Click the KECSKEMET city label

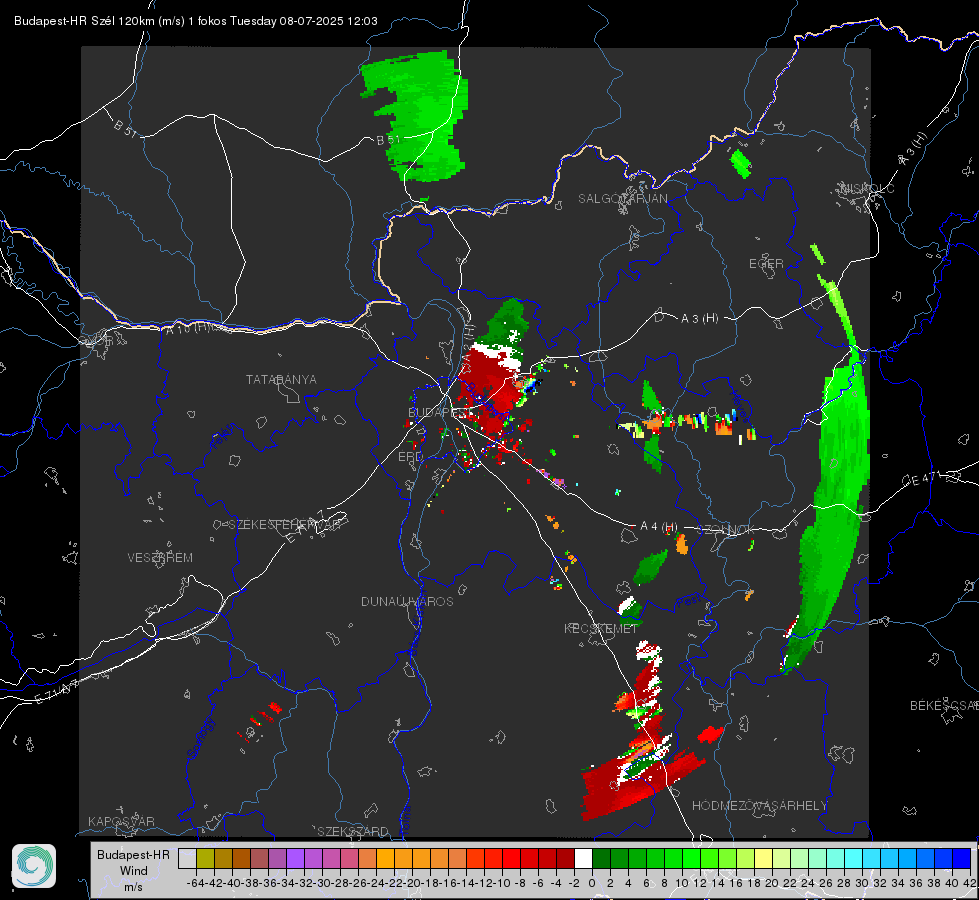[601, 628]
